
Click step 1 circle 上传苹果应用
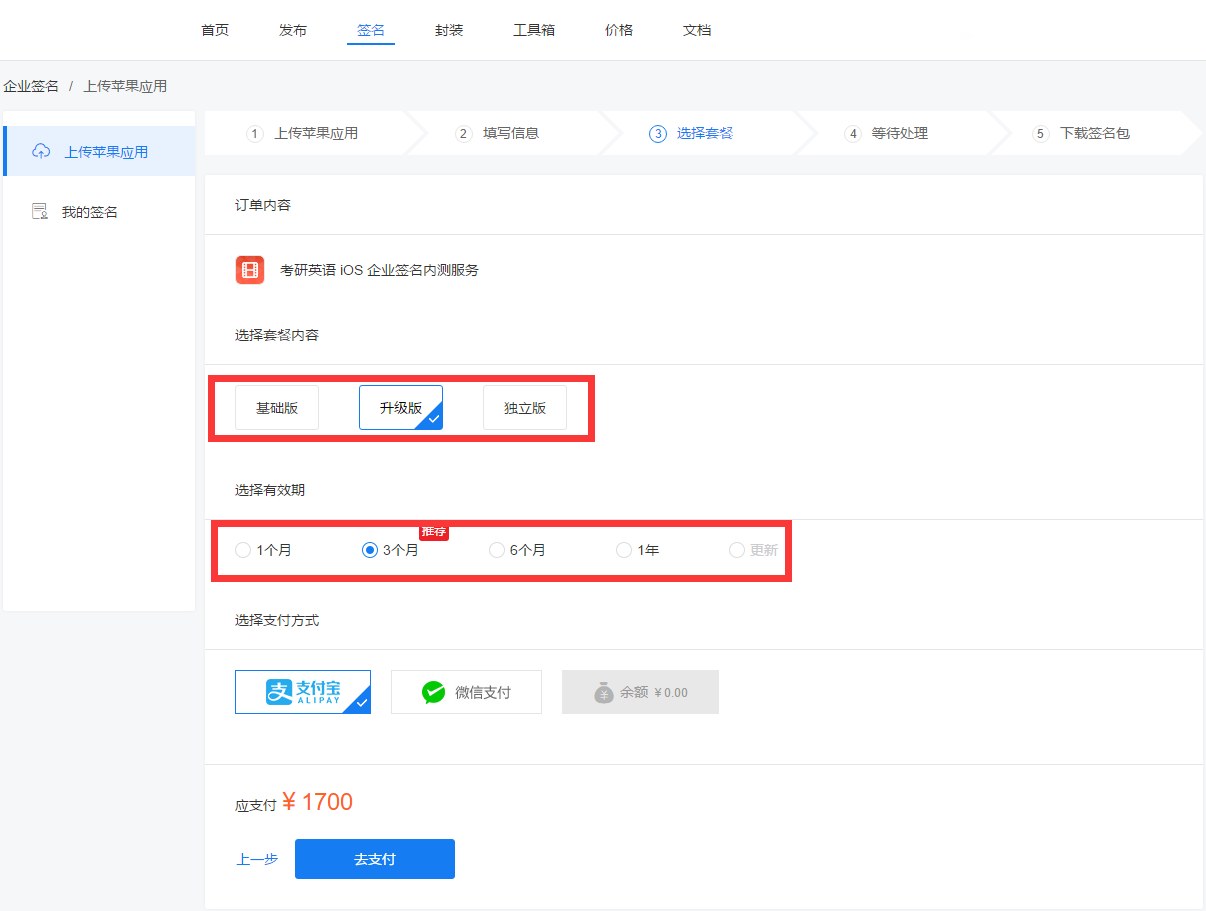pos(255,134)
